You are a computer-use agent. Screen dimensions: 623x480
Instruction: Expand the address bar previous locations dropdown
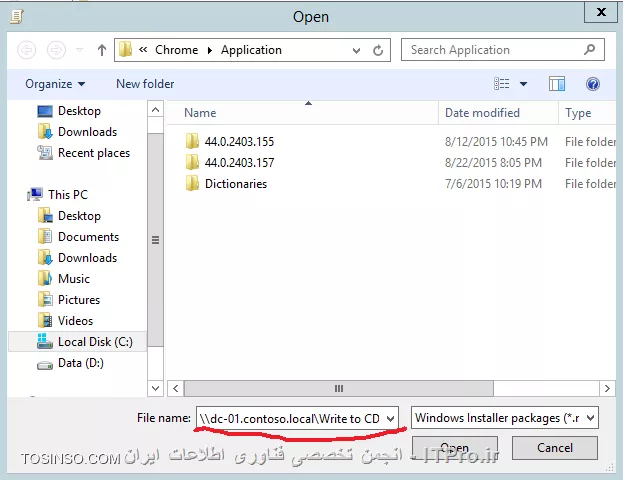tap(356, 50)
